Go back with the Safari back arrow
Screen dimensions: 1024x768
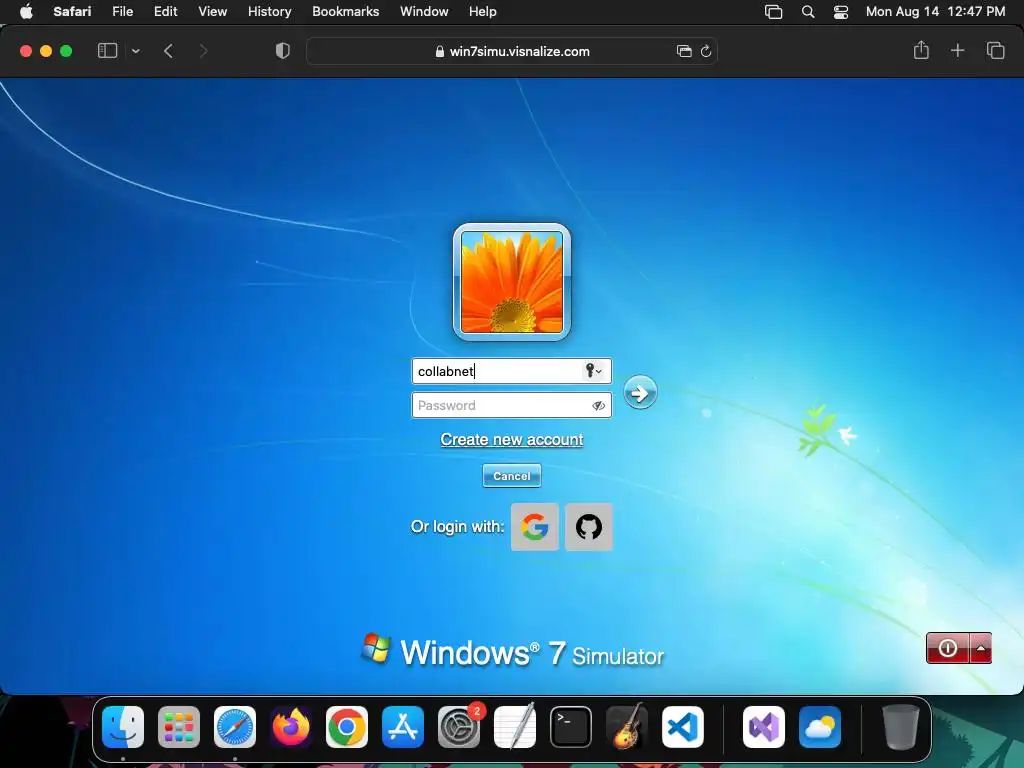(168, 51)
